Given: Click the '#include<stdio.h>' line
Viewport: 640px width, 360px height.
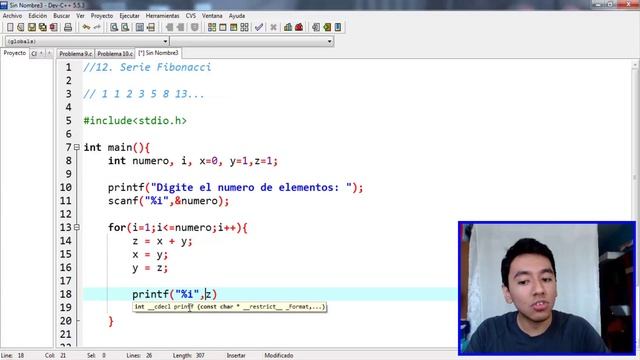Looking at the screenshot, I should [135, 121].
